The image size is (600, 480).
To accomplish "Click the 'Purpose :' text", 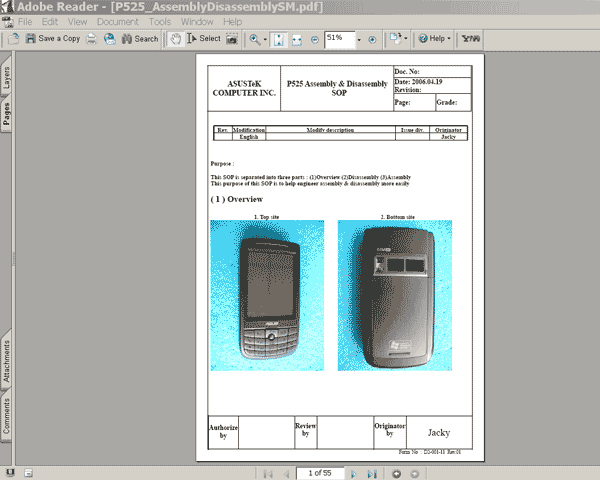I will point(222,164).
